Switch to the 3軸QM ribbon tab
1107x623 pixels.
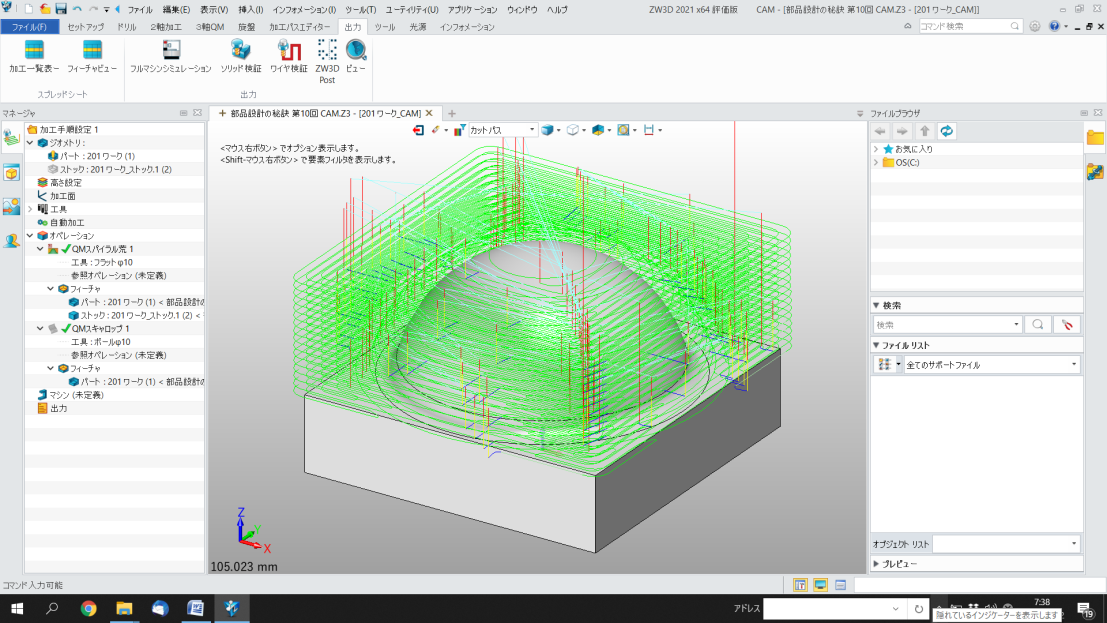coord(210,27)
